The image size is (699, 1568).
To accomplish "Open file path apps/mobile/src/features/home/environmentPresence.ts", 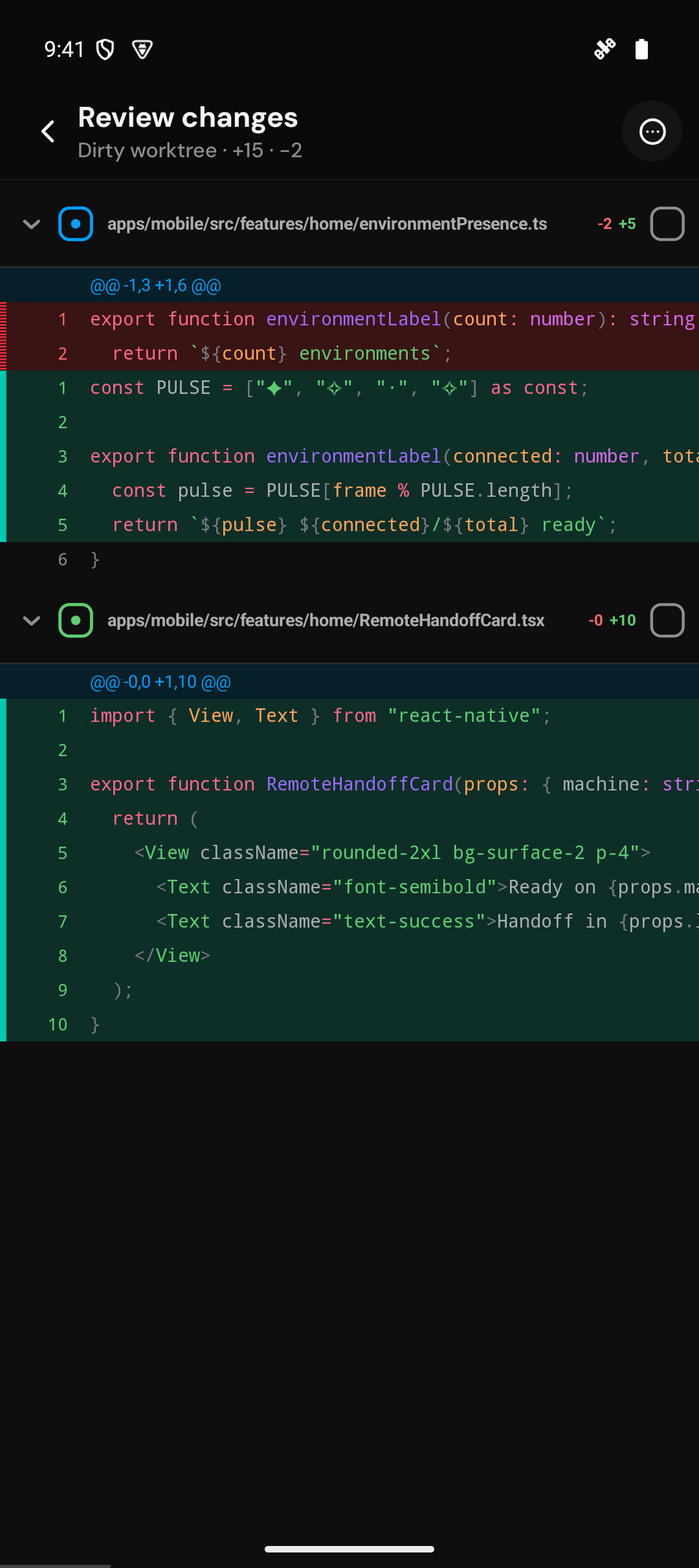I will [327, 224].
